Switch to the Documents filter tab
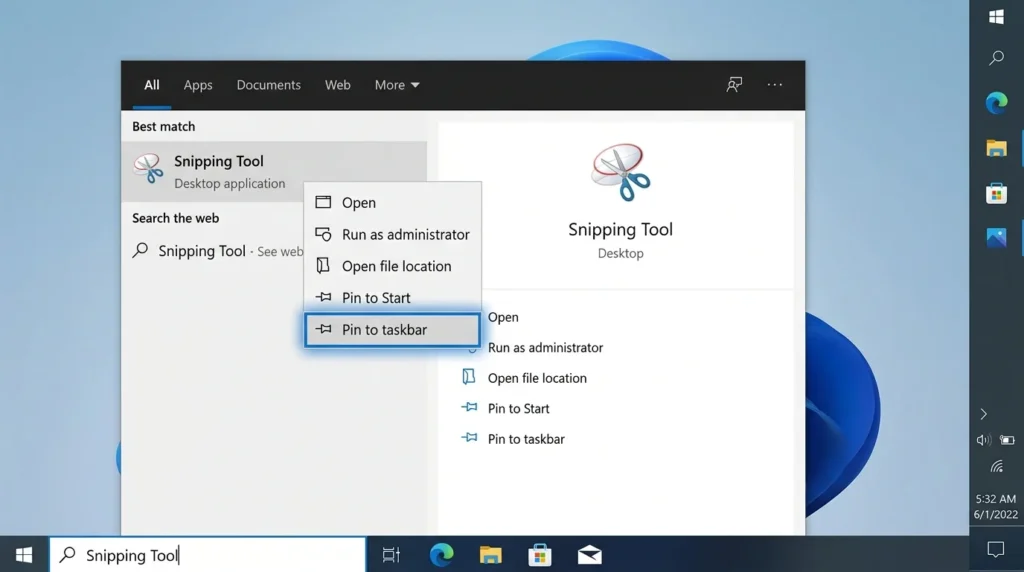 (x=268, y=85)
